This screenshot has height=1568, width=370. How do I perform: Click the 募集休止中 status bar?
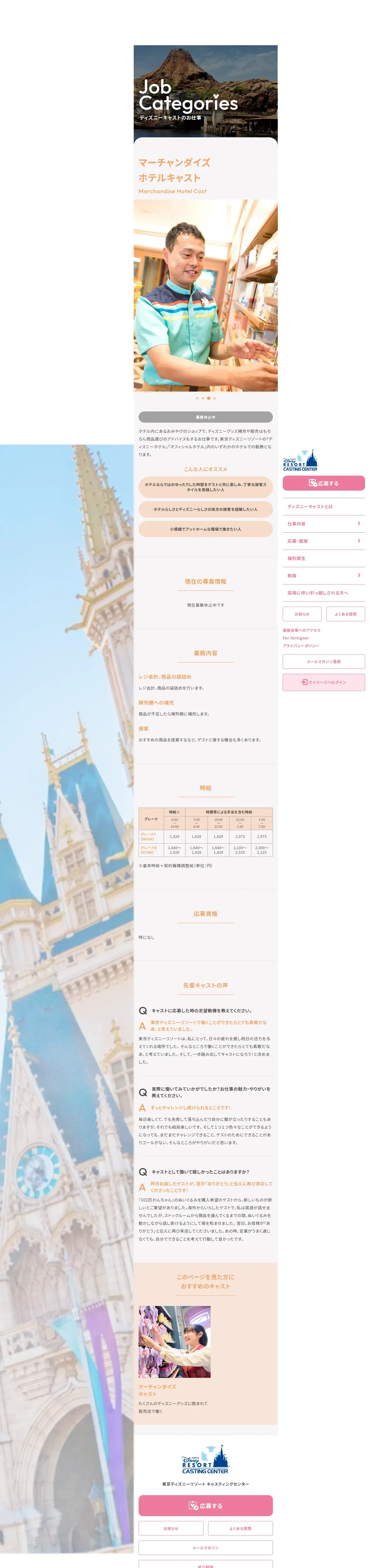[x=205, y=417]
